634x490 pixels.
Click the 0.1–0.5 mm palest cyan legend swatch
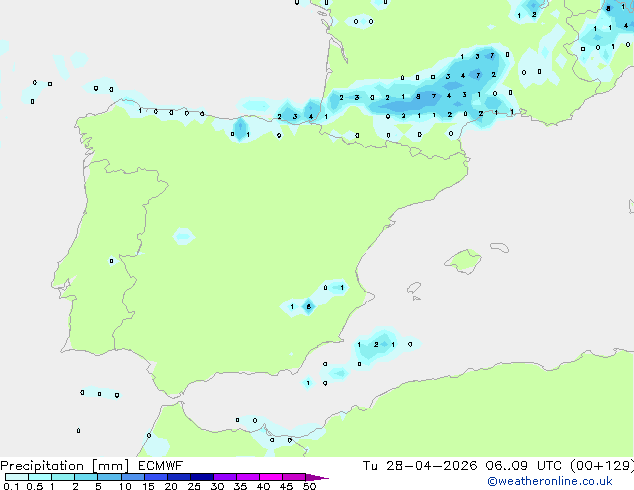tap(17, 477)
